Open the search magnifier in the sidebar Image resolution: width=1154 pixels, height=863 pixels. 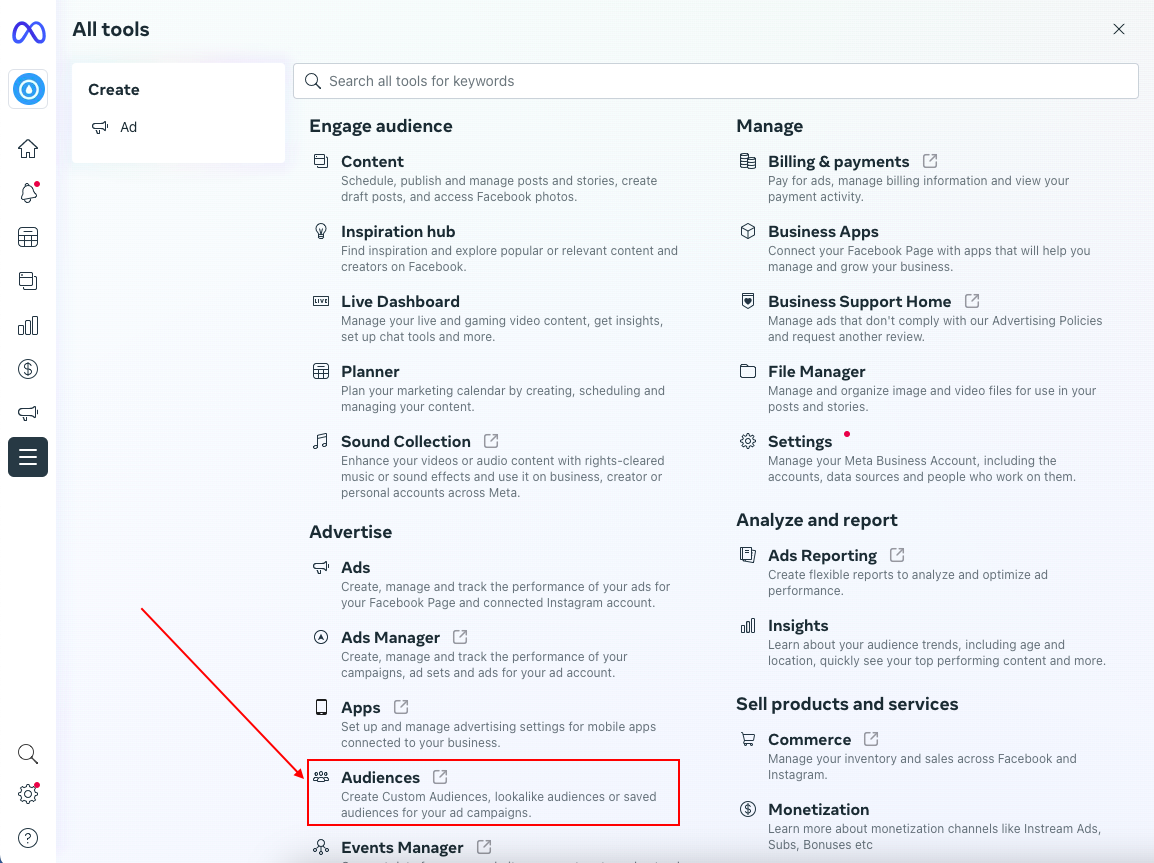click(28, 753)
